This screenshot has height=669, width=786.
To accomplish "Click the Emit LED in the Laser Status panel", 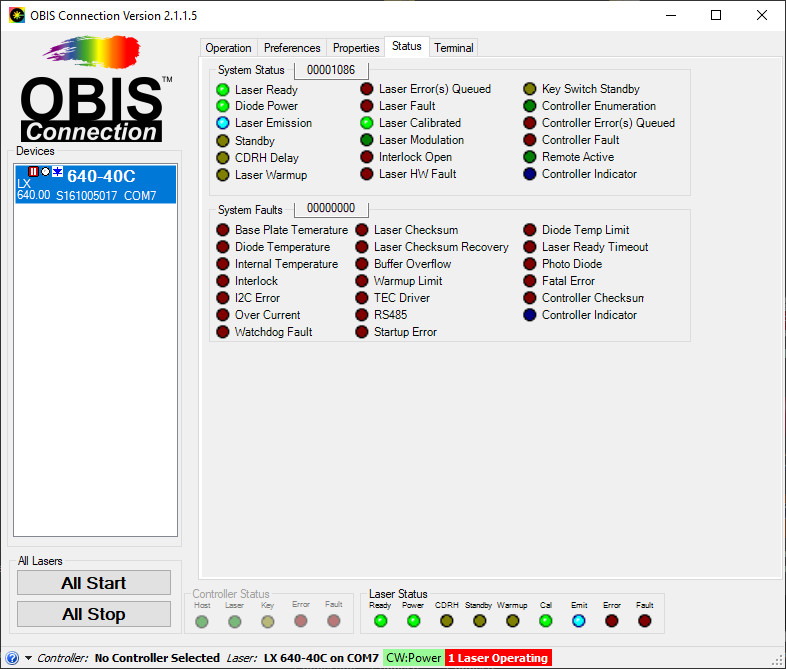I will pyautogui.click(x=579, y=621).
